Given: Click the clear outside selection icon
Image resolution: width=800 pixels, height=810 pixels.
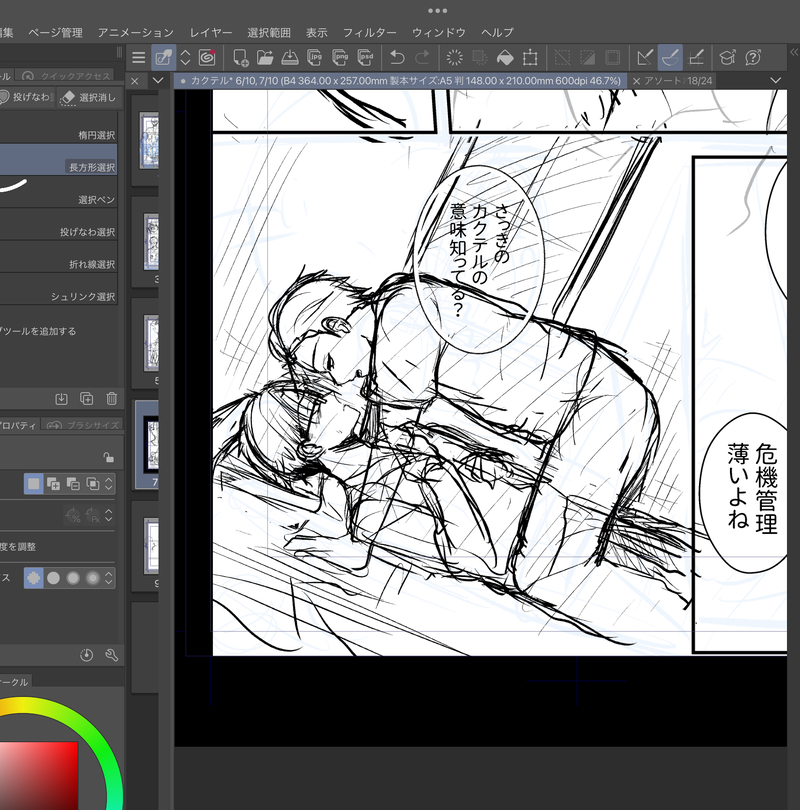Looking at the screenshot, I should (480, 57).
